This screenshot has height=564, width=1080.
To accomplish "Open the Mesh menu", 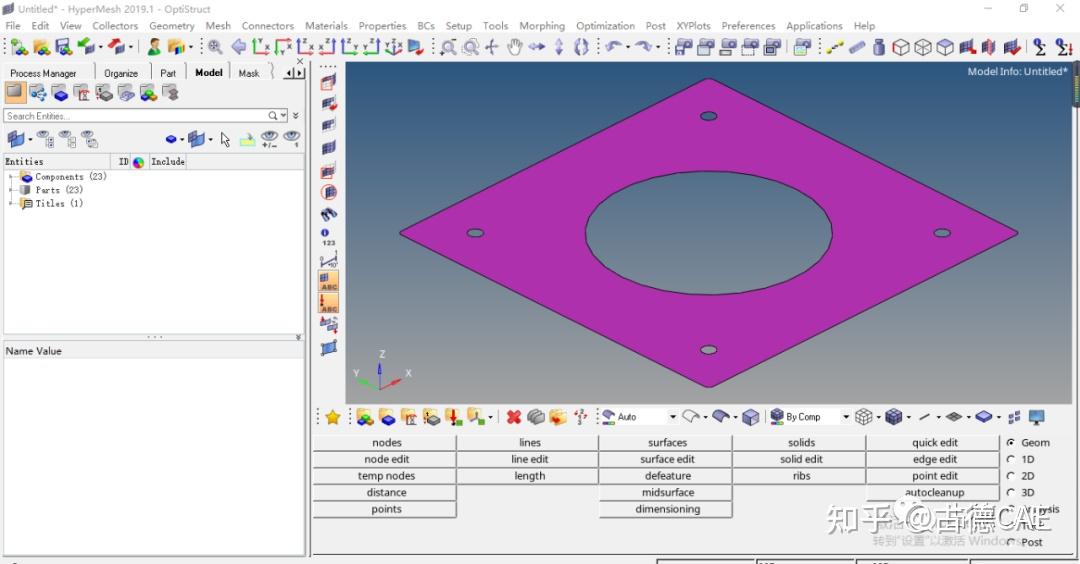I will [218, 26].
